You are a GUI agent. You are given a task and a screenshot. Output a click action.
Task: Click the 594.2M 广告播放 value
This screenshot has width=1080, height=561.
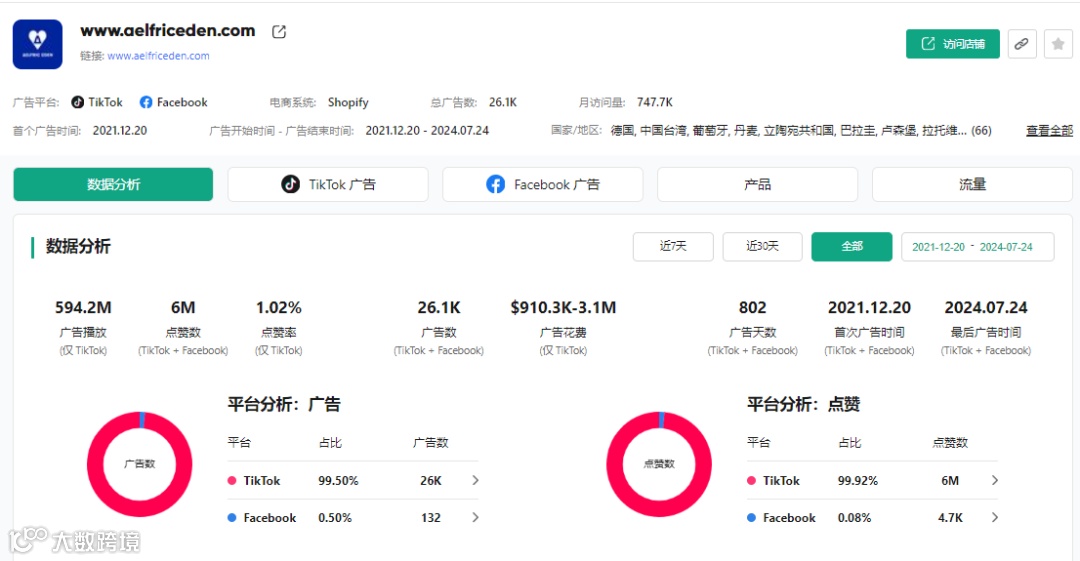[83, 307]
